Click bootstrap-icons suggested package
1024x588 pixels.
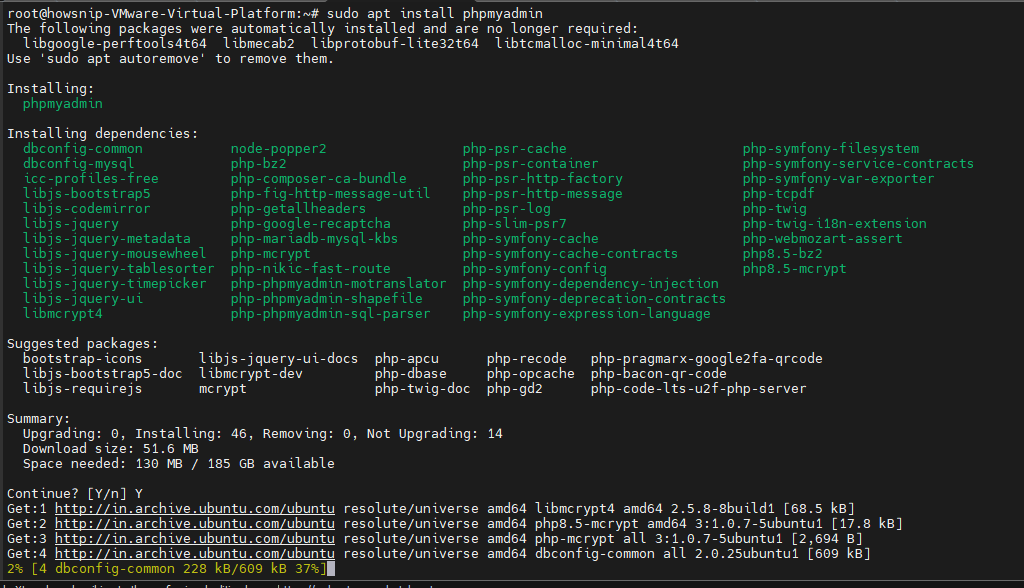(x=83, y=359)
